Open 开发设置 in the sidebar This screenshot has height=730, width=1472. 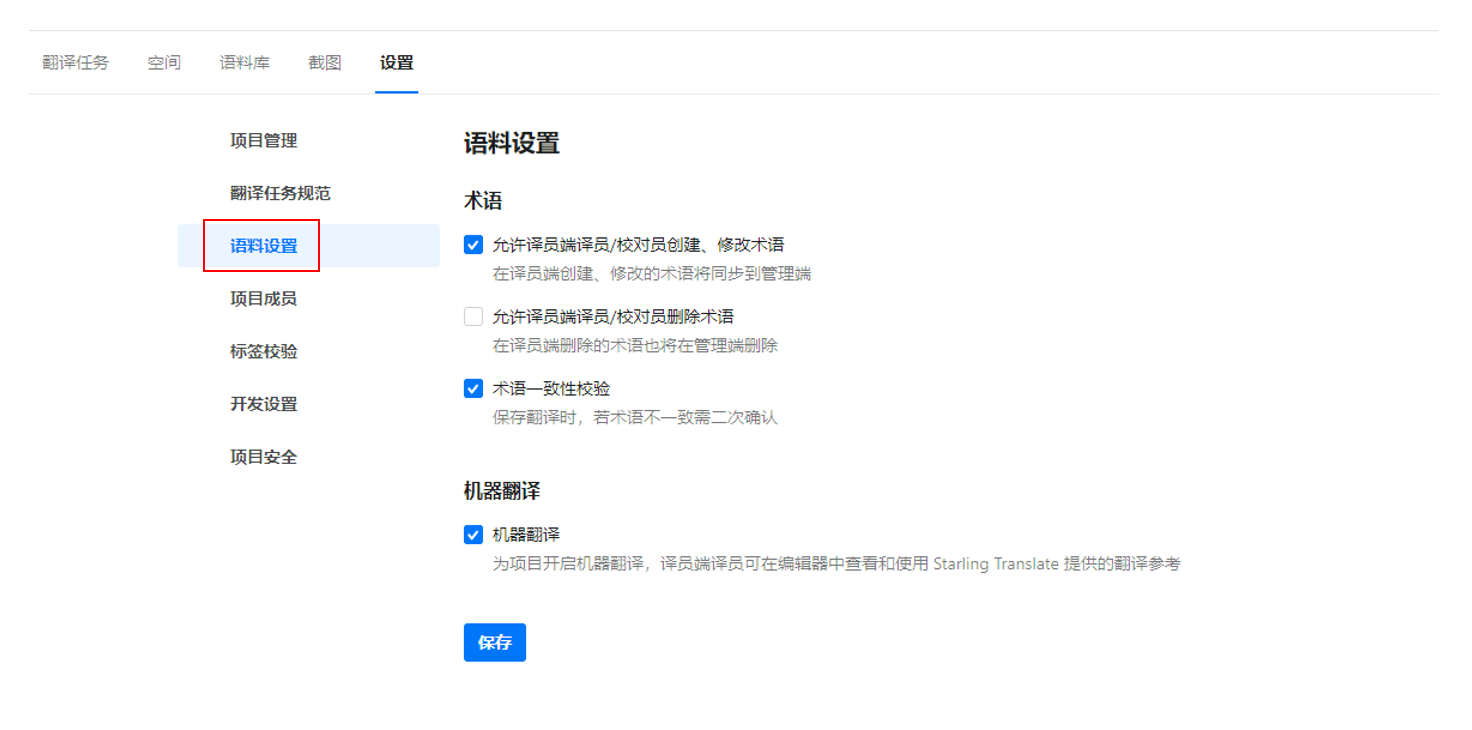coord(264,405)
